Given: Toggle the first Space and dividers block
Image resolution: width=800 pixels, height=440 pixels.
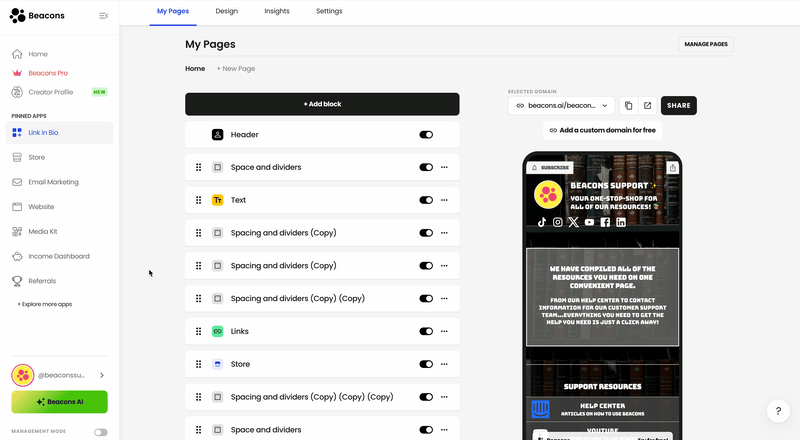Looking at the screenshot, I should pos(426,167).
